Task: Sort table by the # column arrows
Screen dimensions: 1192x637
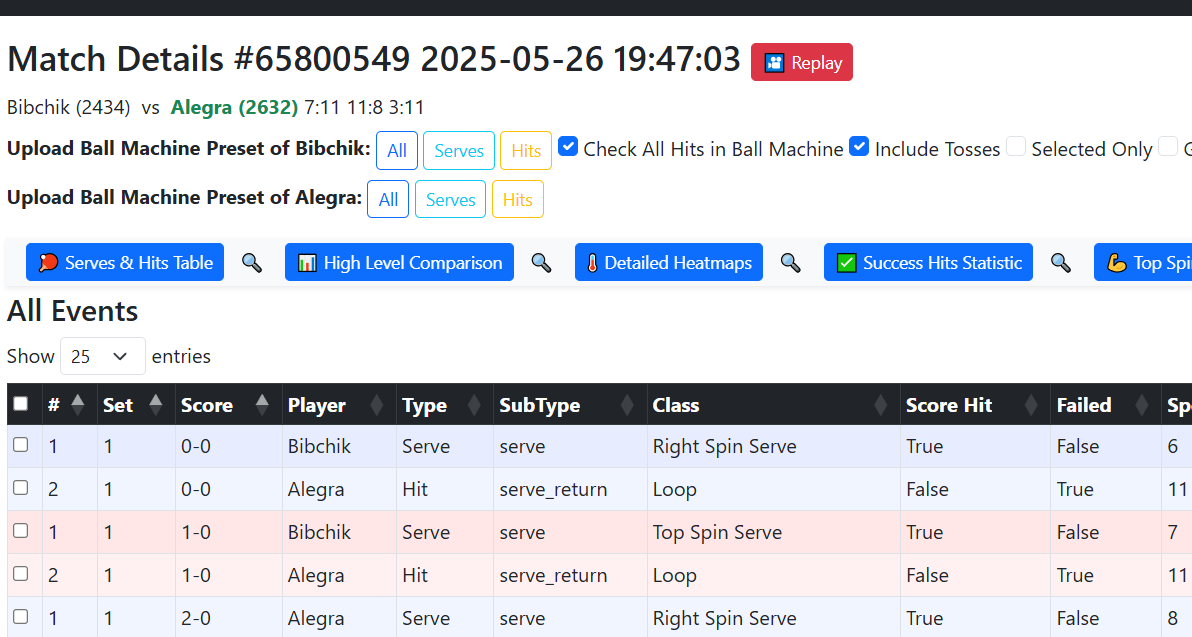Action: pyautogui.click(x=78, y=405)
